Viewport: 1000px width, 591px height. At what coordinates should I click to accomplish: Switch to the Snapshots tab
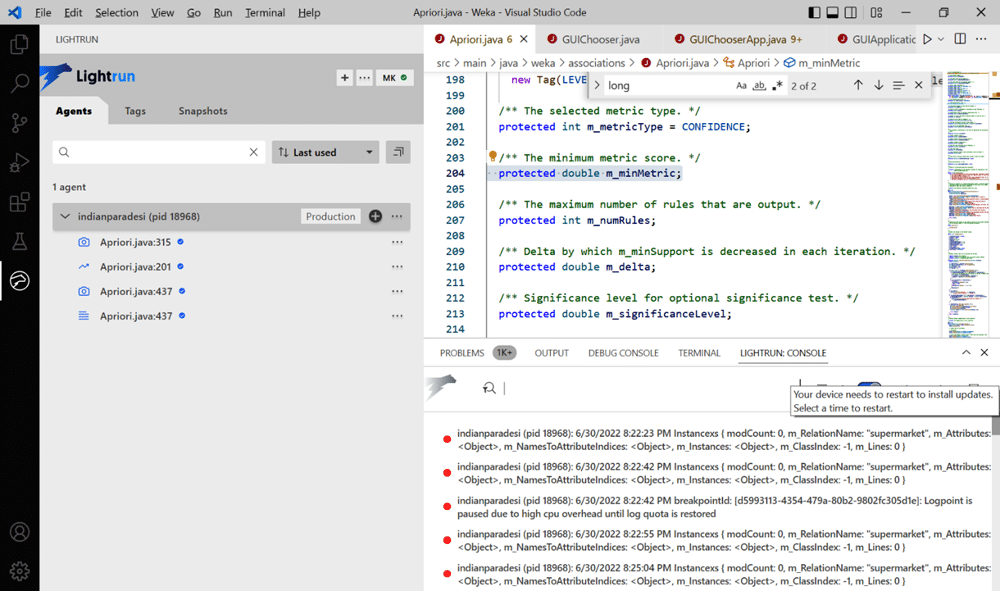tap(203, 111)
